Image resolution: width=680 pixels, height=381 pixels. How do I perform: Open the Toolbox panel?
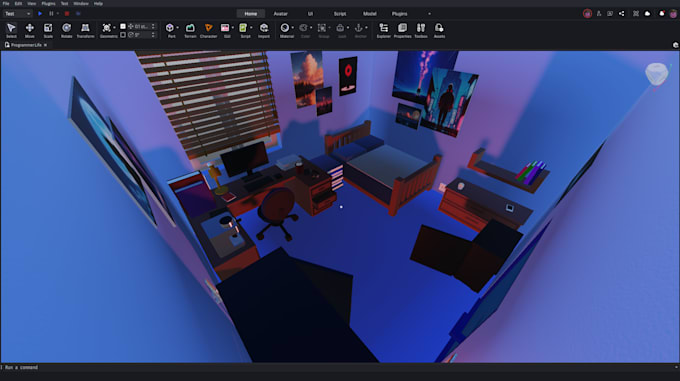pos(421,30)
